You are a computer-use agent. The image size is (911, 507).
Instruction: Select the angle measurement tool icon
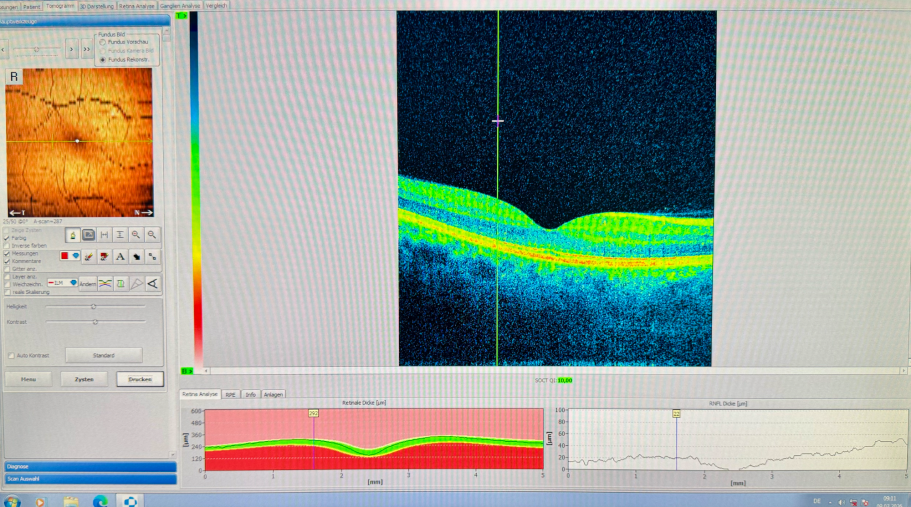coord(152,284)
